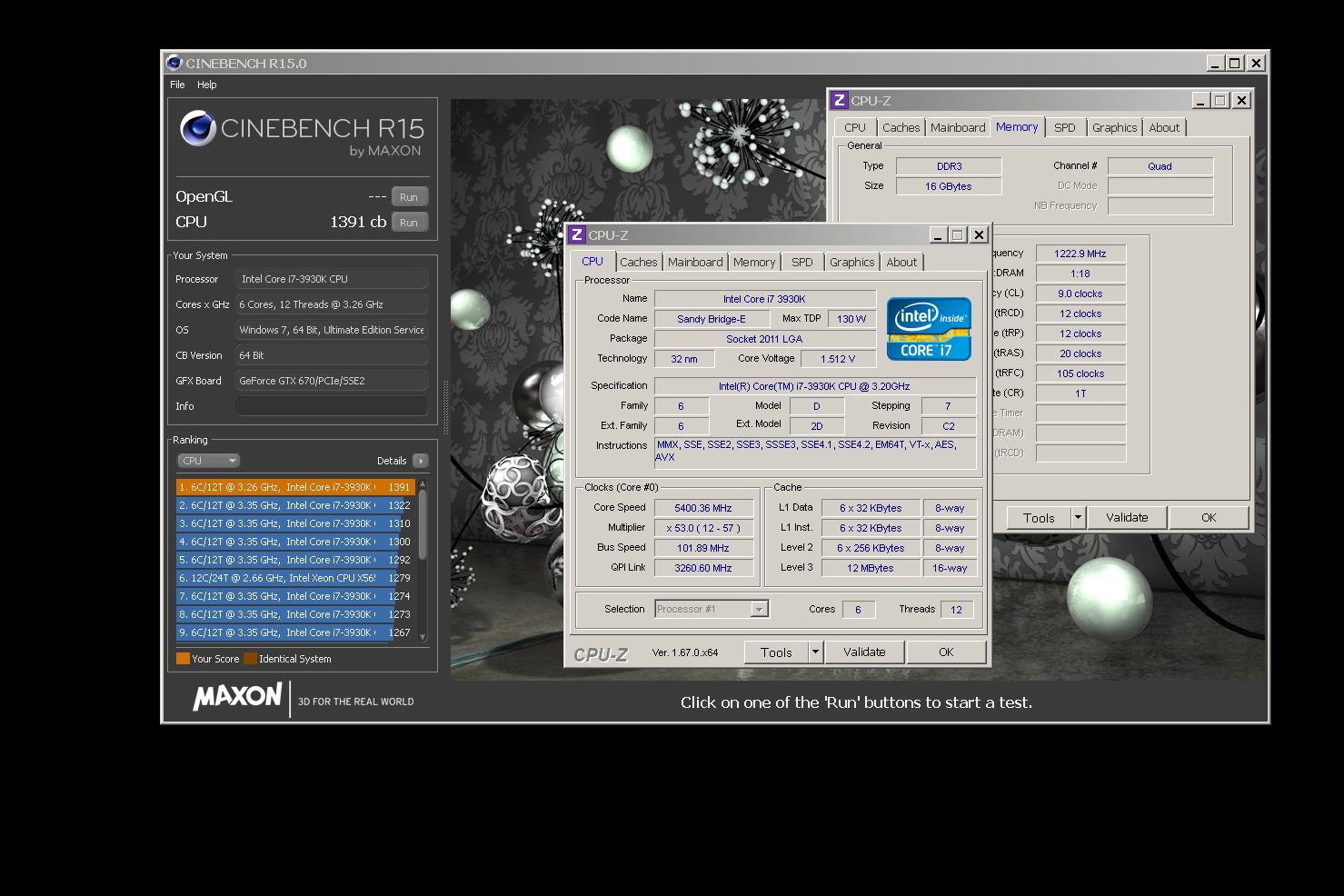Click OK in front CPU-Z window

[946, 652]
